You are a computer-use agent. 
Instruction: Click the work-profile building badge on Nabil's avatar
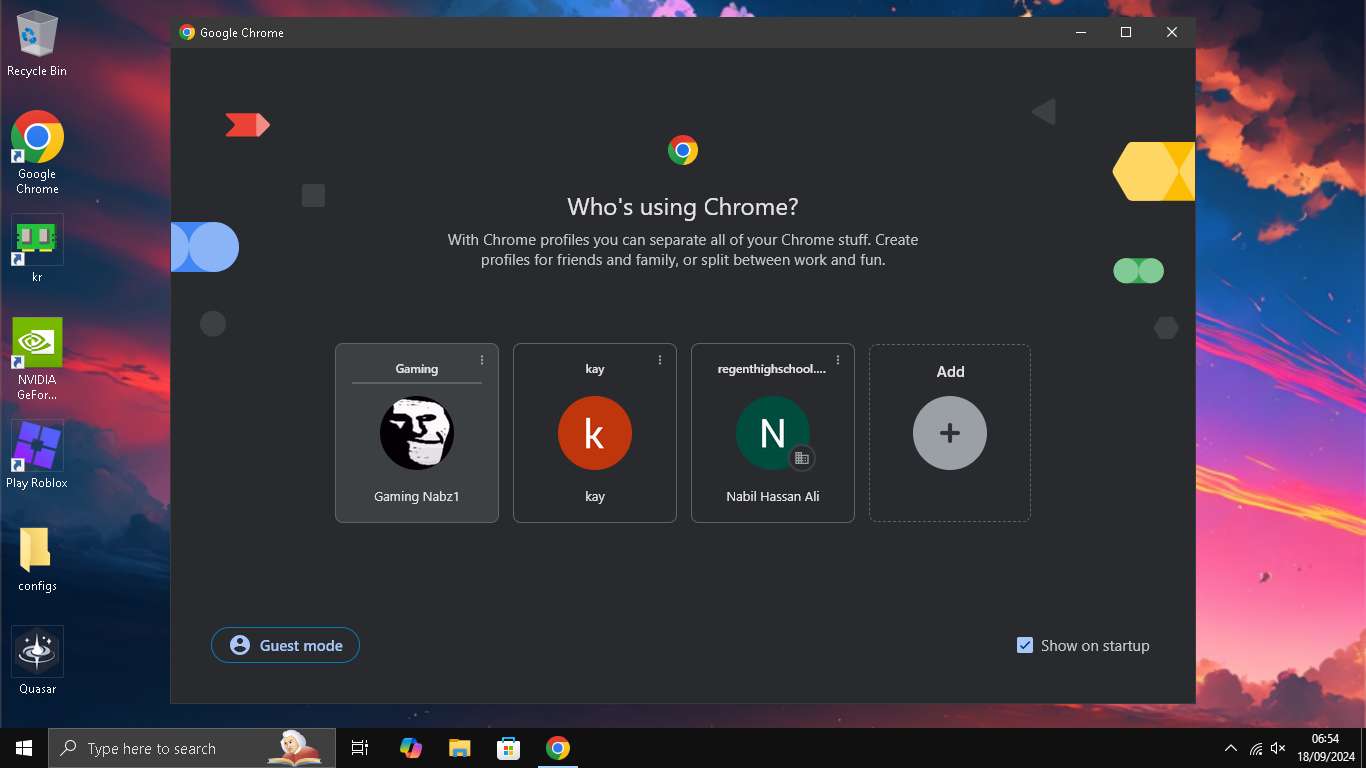click(801, 458)
